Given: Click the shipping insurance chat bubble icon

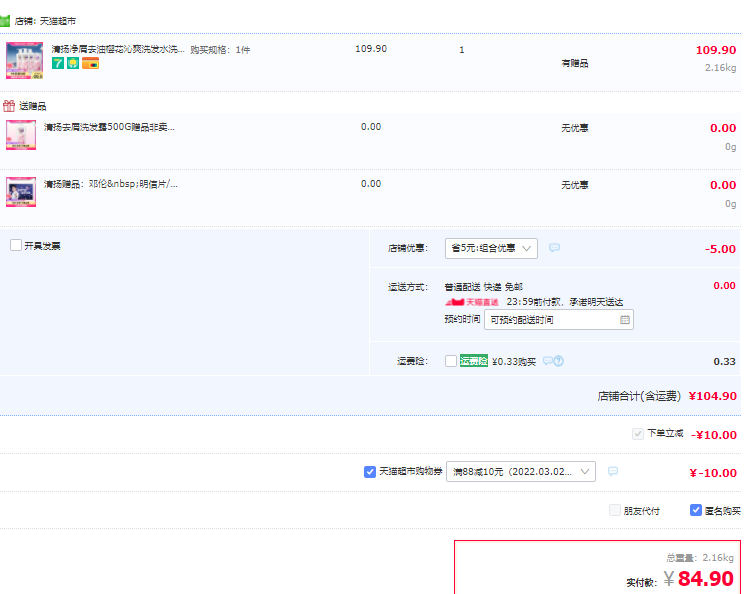Looking at the screenshot, I should 548,361.
